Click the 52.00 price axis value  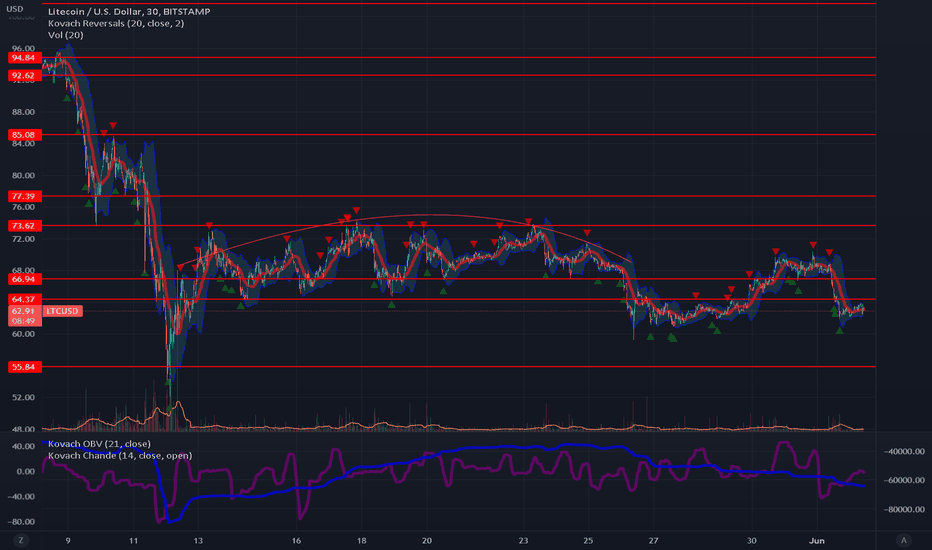(24, 397)
